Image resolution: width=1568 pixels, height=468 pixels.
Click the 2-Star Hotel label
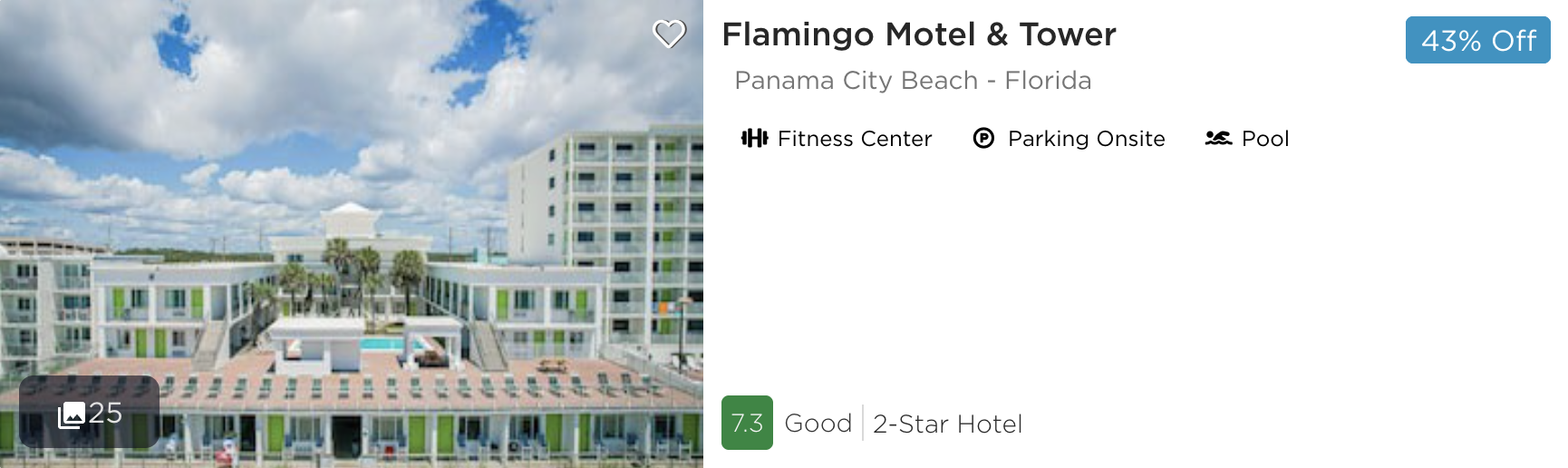point(947,424)
